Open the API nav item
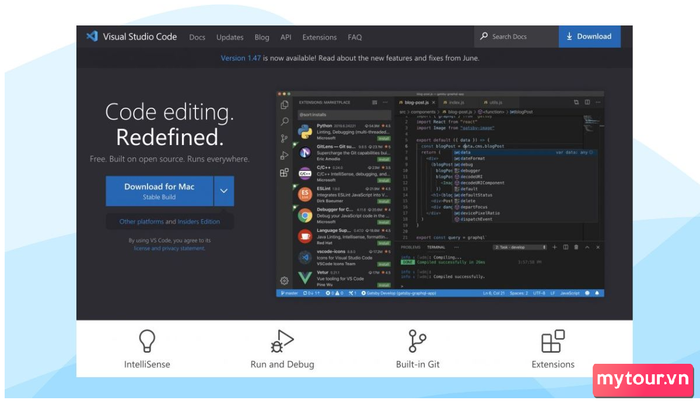The width and height of the screenshot is (700, 405). click(286, 37)
